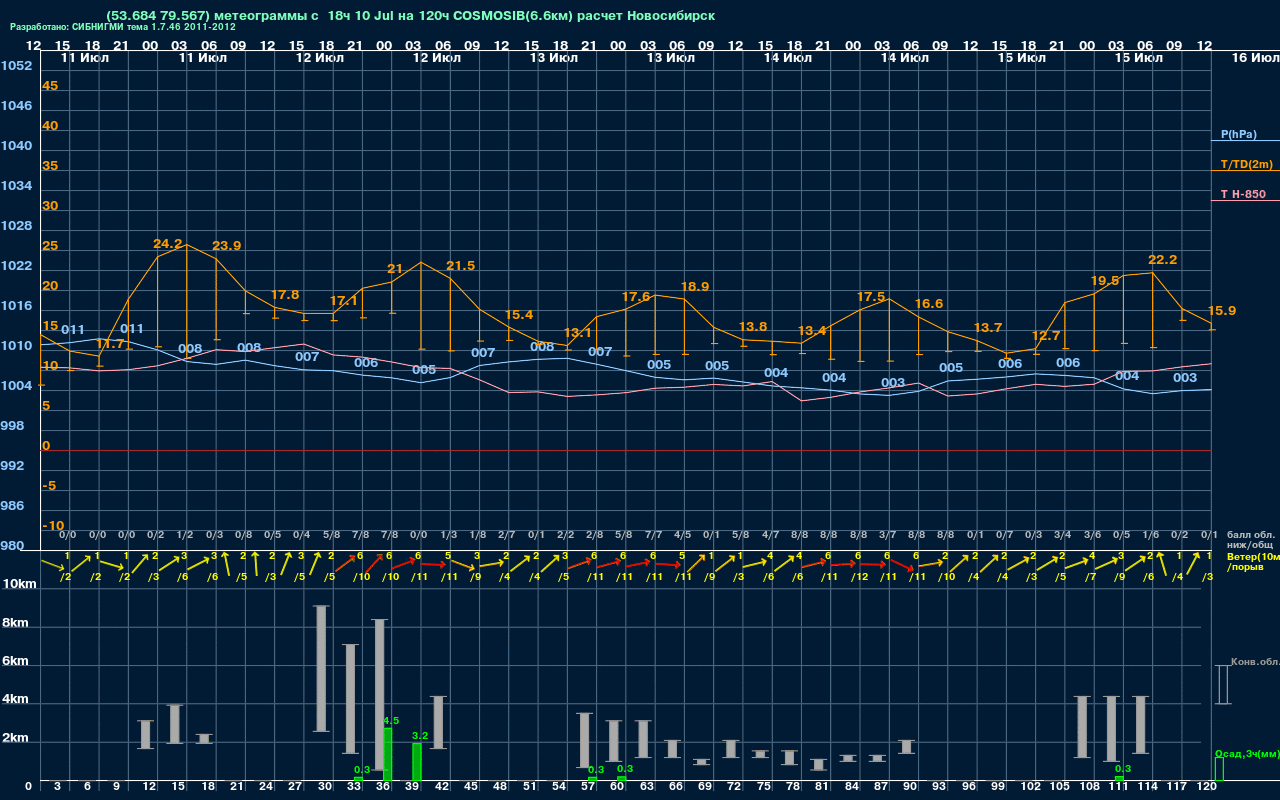Click the 'балл обл.' cloud cover legend

[x=1250, y=535]
